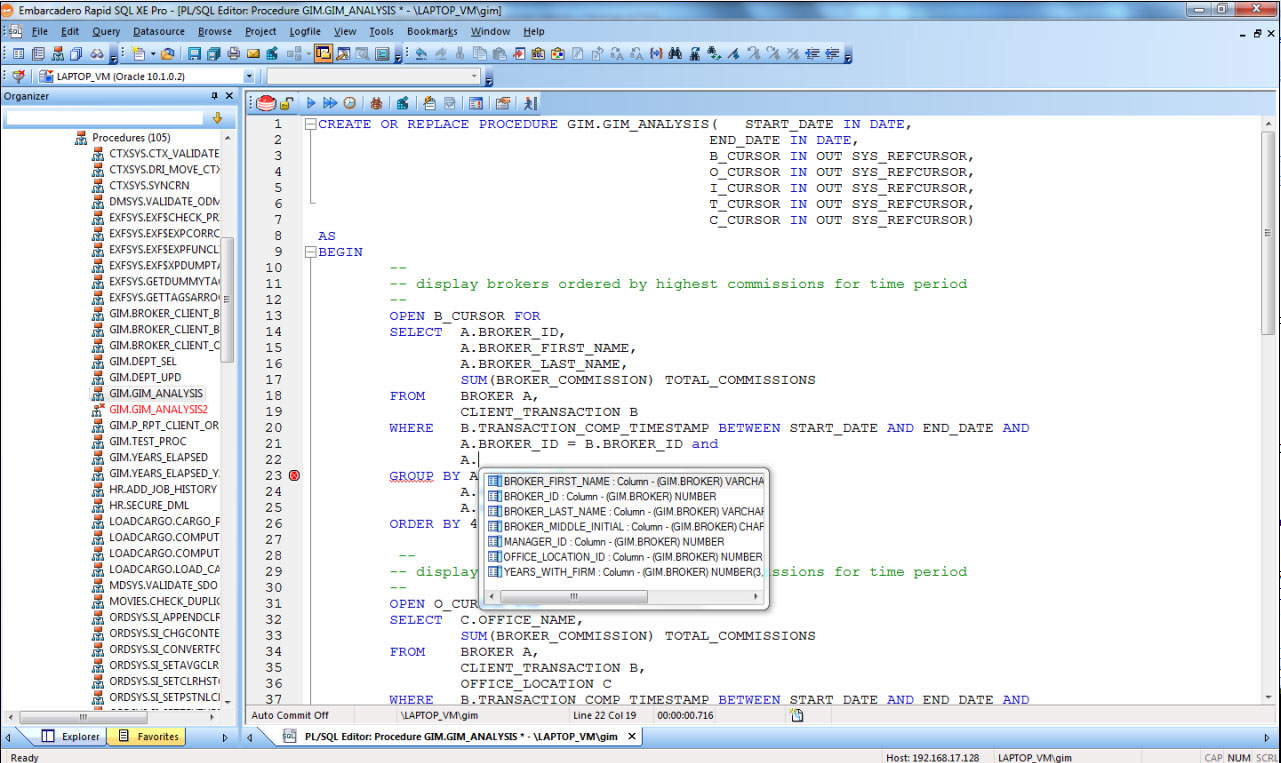Click the Debug bug icon
Viewport: 1281px width, 763px height.
pyautogui.click(x=376, y=103)
